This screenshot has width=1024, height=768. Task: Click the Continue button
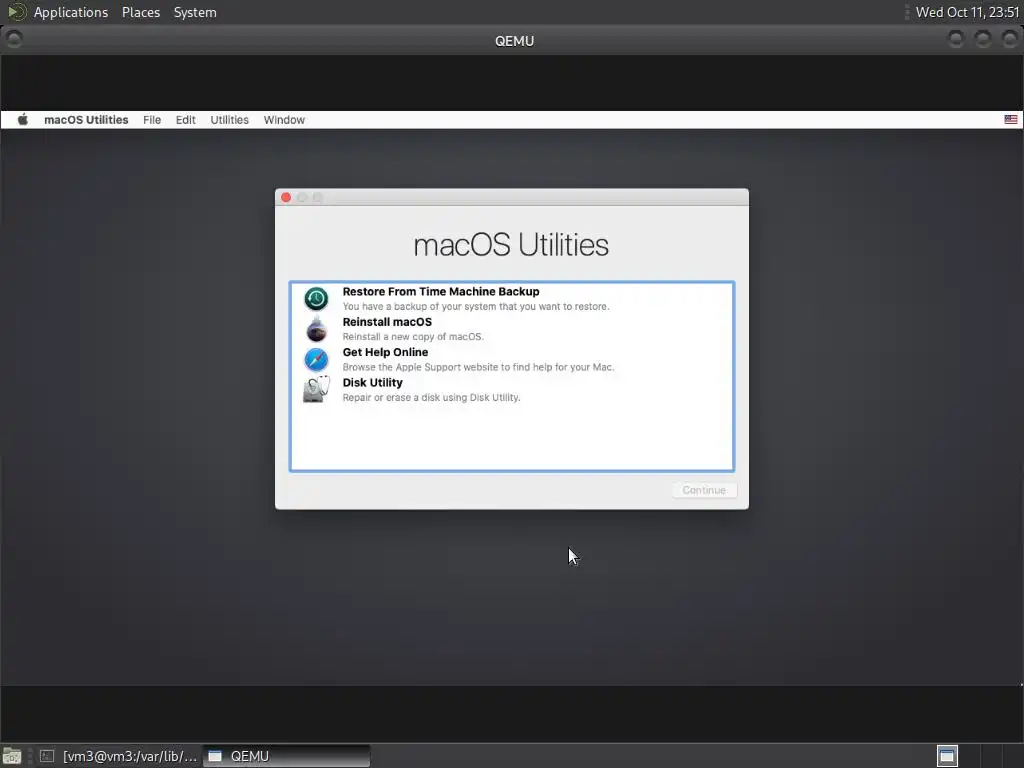[704, 490]
